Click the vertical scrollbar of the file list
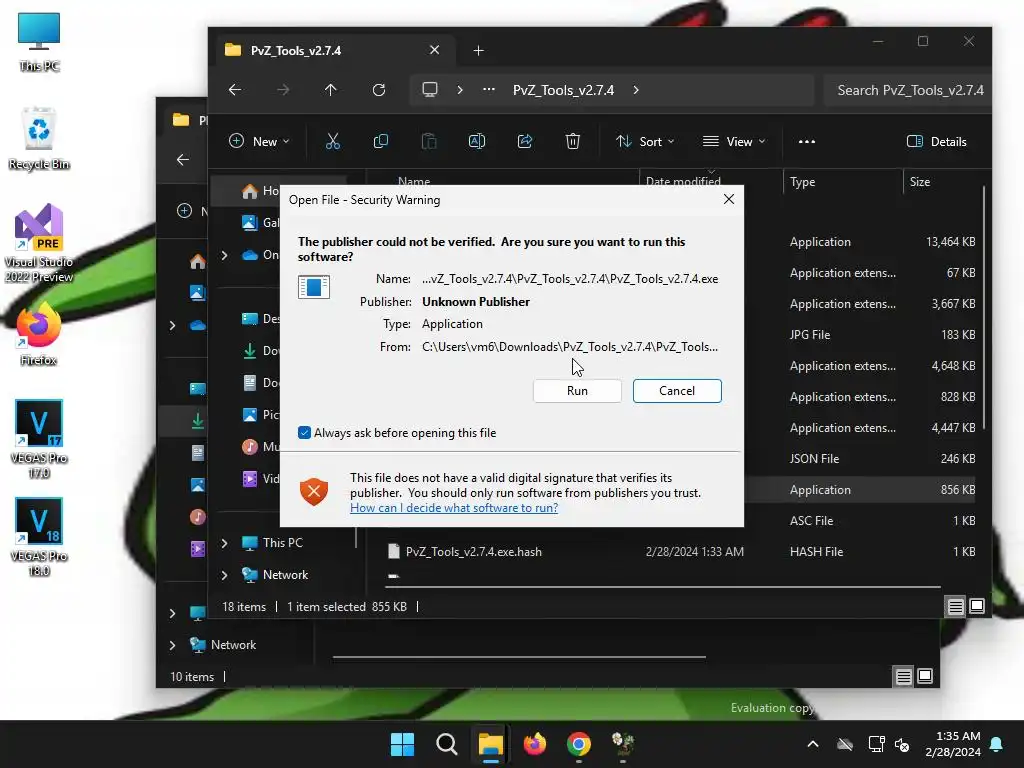 tap(984, 307)
